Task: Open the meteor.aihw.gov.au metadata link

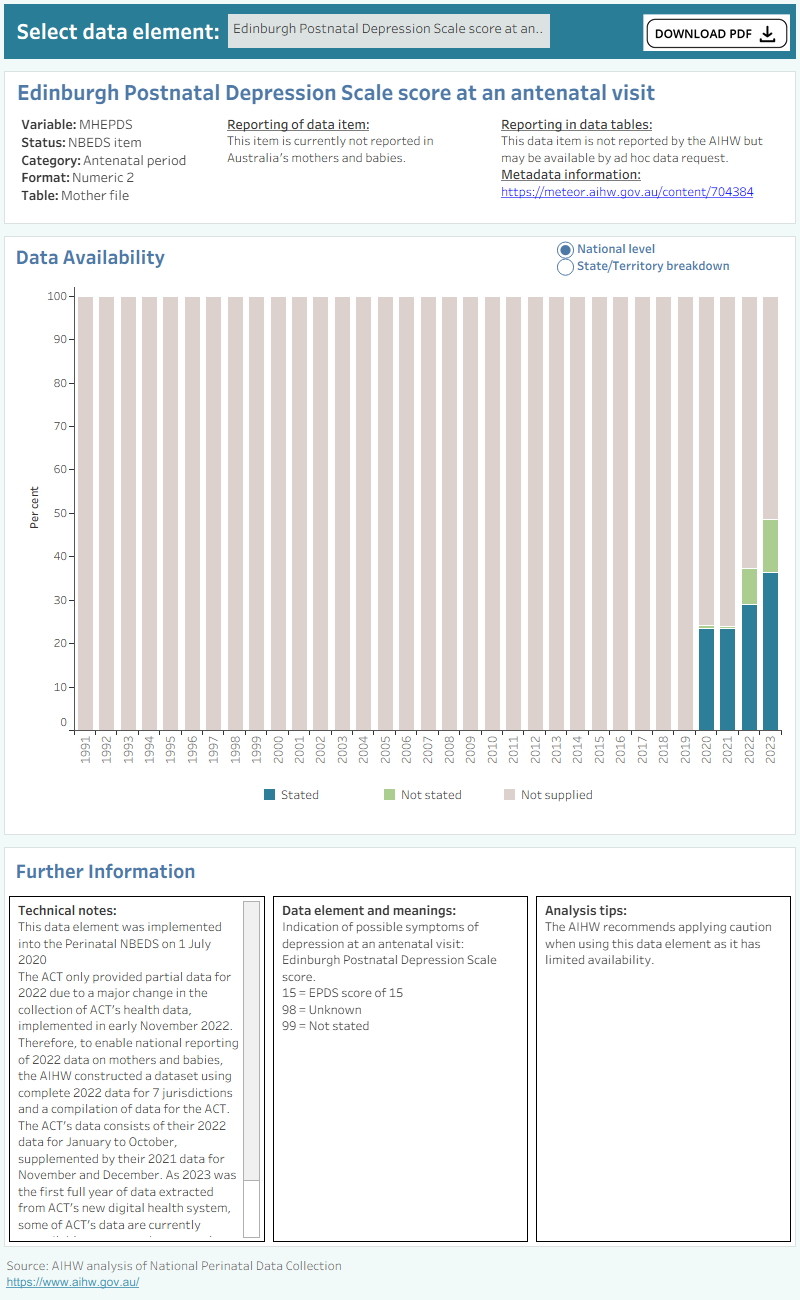Action: (x=627, y=191)
